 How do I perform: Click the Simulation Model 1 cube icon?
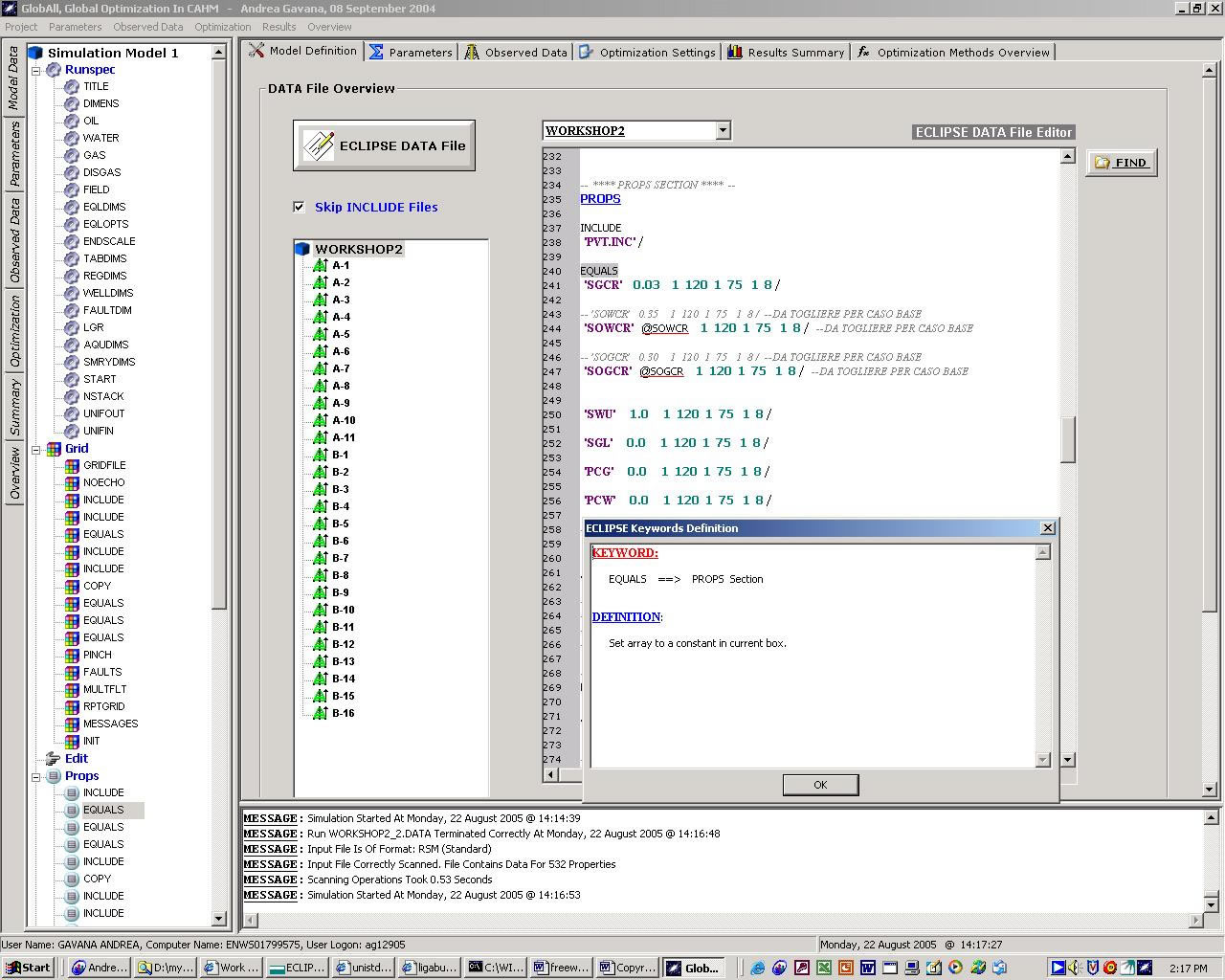coord(35,53)
